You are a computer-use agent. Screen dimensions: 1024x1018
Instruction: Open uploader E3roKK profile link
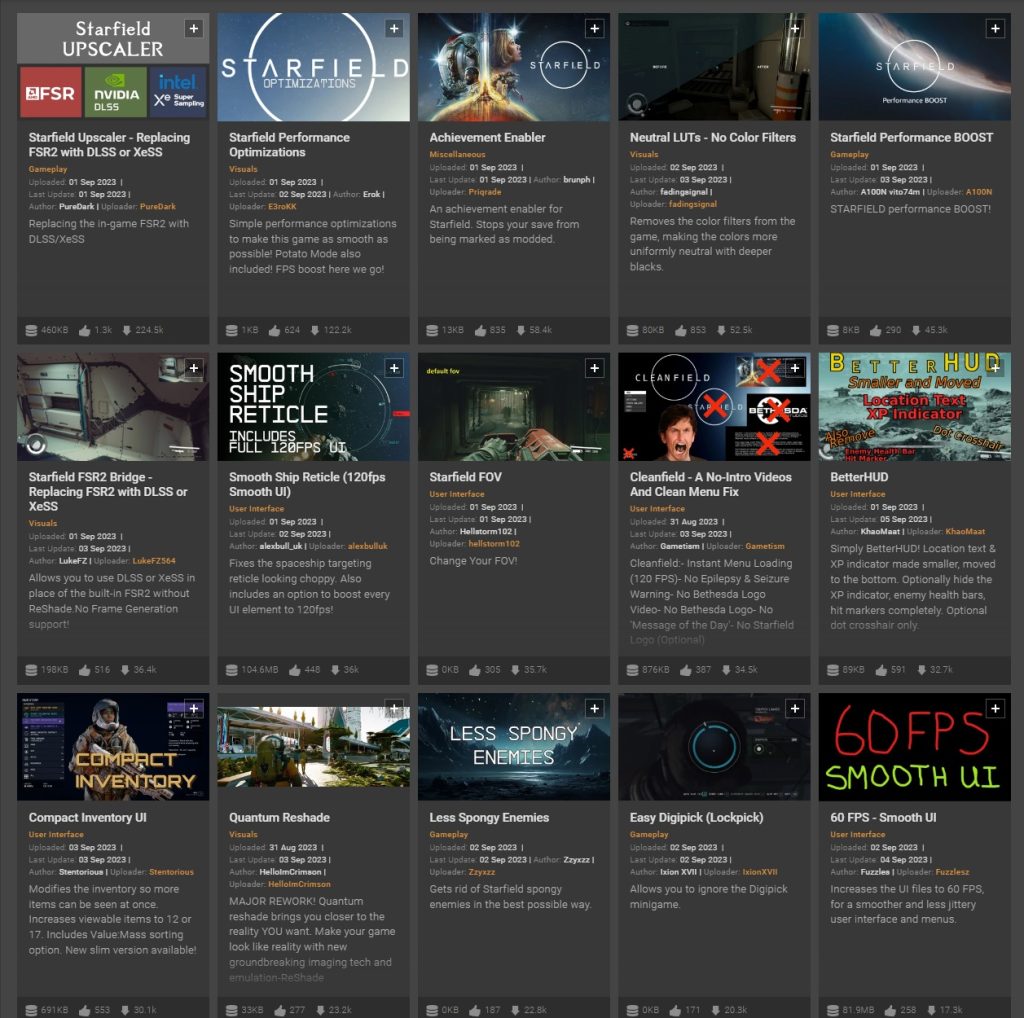(282, 206)
